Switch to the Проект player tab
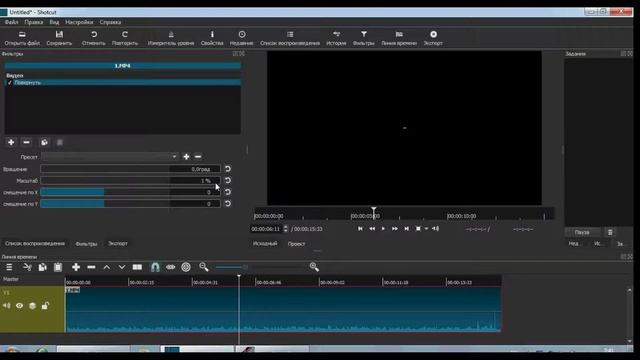 pyautogui.click(x=296, y=244)
